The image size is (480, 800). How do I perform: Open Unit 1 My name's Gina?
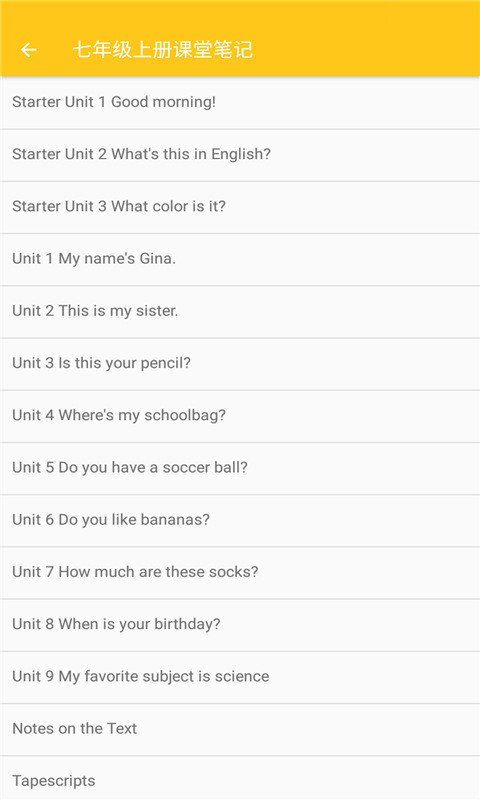(x=240, y=259)
